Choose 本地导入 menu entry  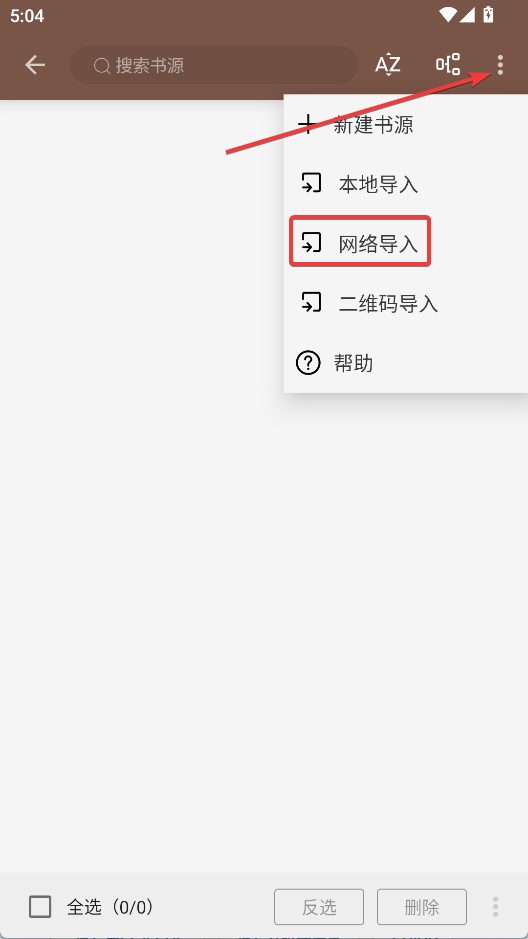click(x=405, y=184)
